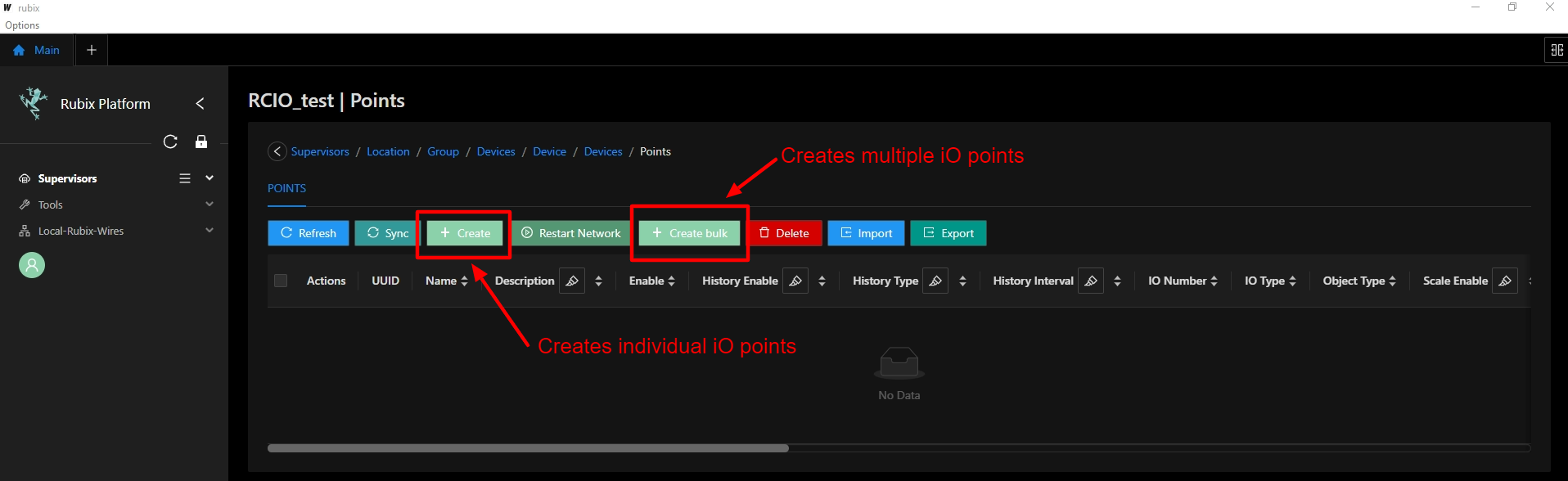The image size is (1568, 481).
Task: Open the Options menu
Action: 22,25
